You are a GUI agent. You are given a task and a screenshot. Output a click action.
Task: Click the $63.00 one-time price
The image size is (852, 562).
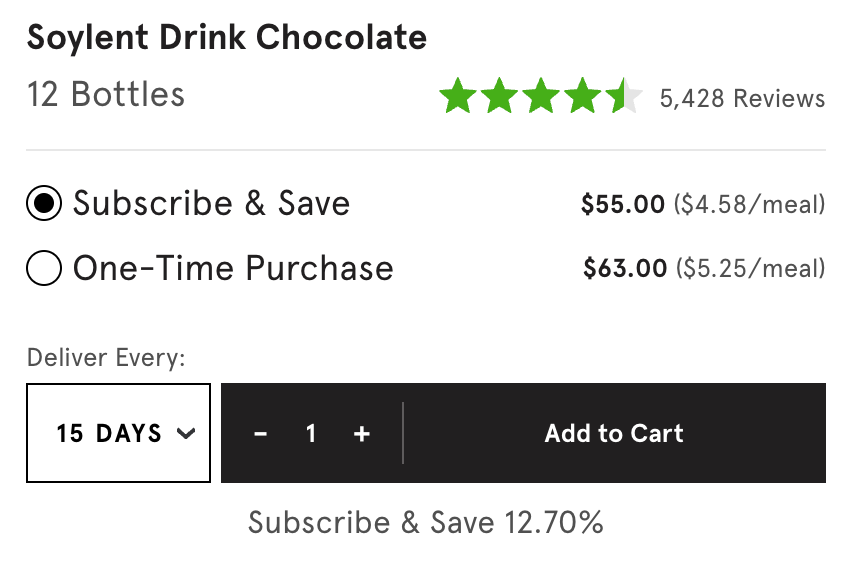(x=625, y=268)
